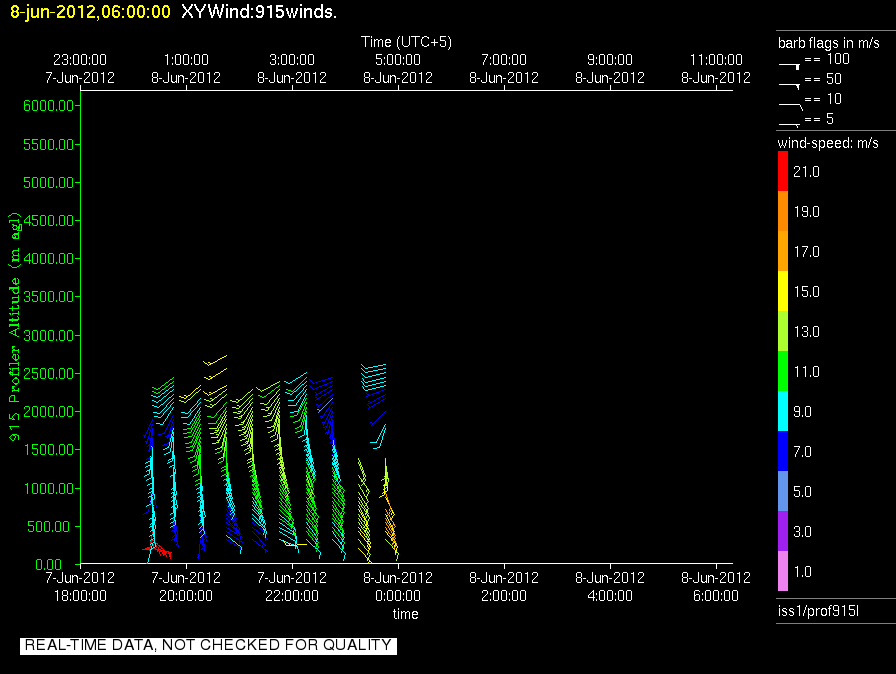Click the REAL-TIME DATA, NOT CHECKED FOR QUALITY banner
The width and height of the screenshot is (896, 674).
point(208,645)
